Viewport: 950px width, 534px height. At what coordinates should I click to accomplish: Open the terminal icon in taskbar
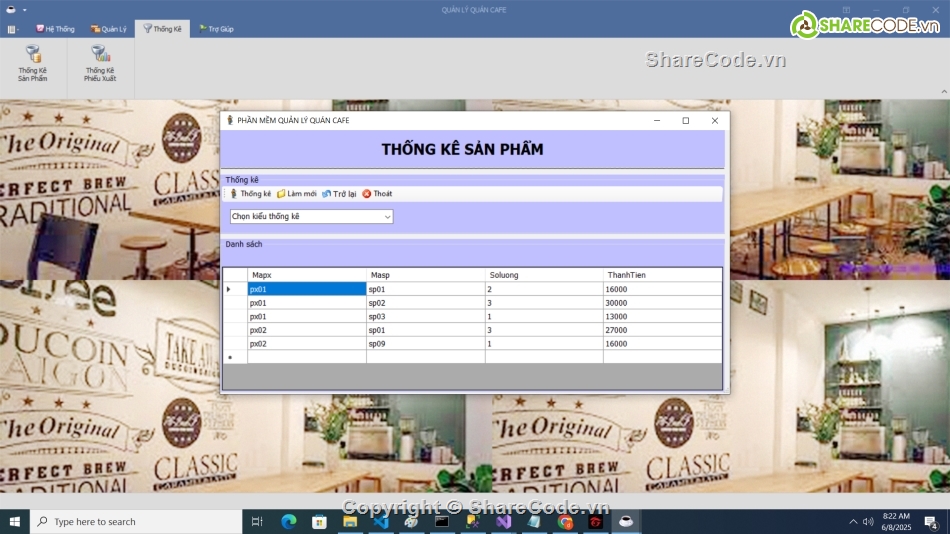[x=442, y=521]
